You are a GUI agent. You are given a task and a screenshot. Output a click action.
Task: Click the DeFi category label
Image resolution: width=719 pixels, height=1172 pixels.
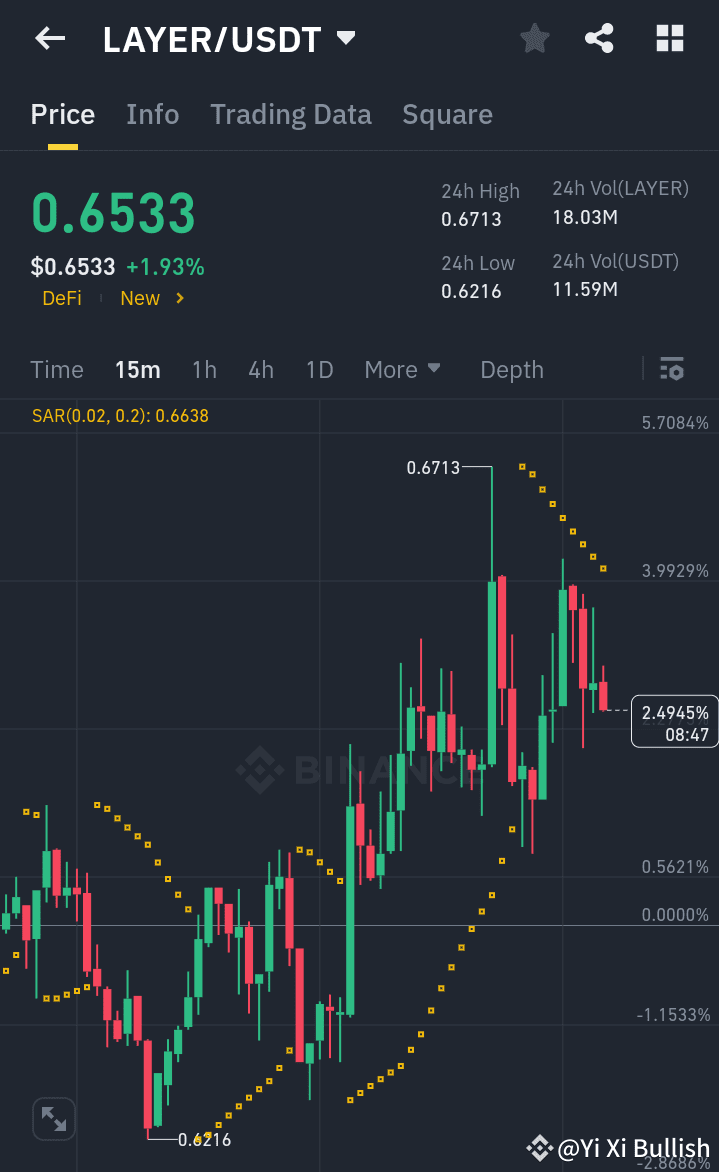[61, 298]
